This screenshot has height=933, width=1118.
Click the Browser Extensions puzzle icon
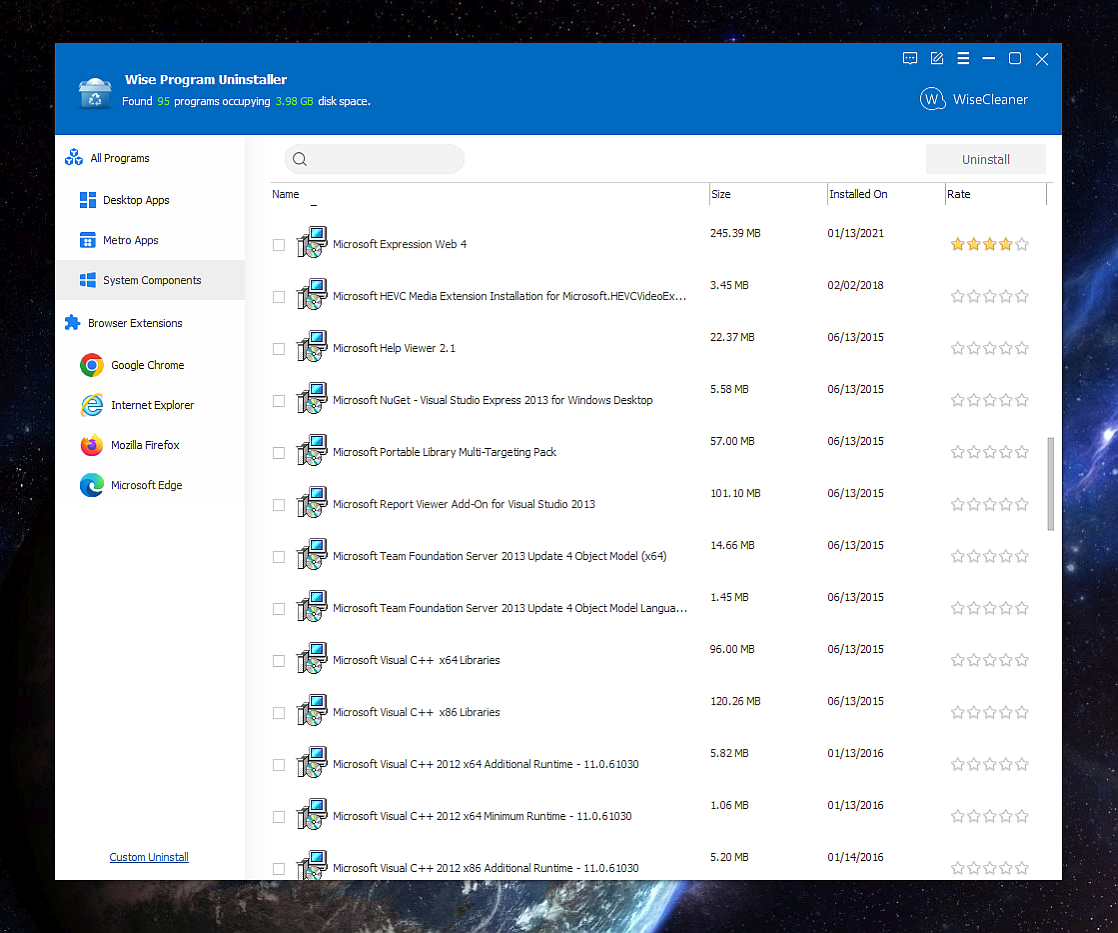[73, 323]
